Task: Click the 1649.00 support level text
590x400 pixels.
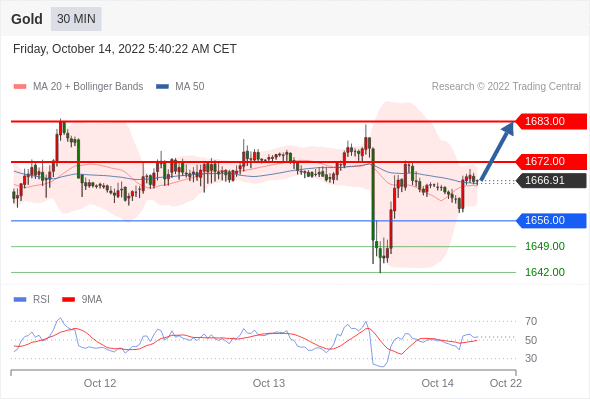Action: click(x=545, y=246)
